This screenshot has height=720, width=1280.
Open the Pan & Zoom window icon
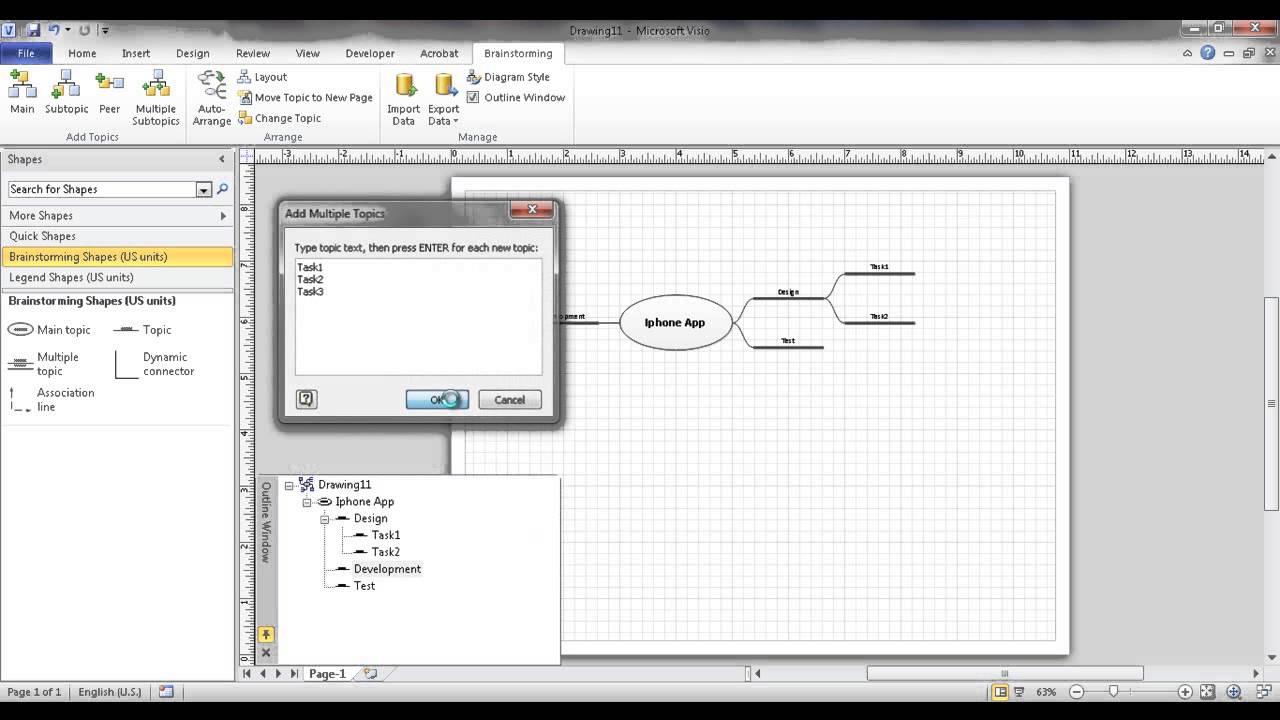(1234, 692)
